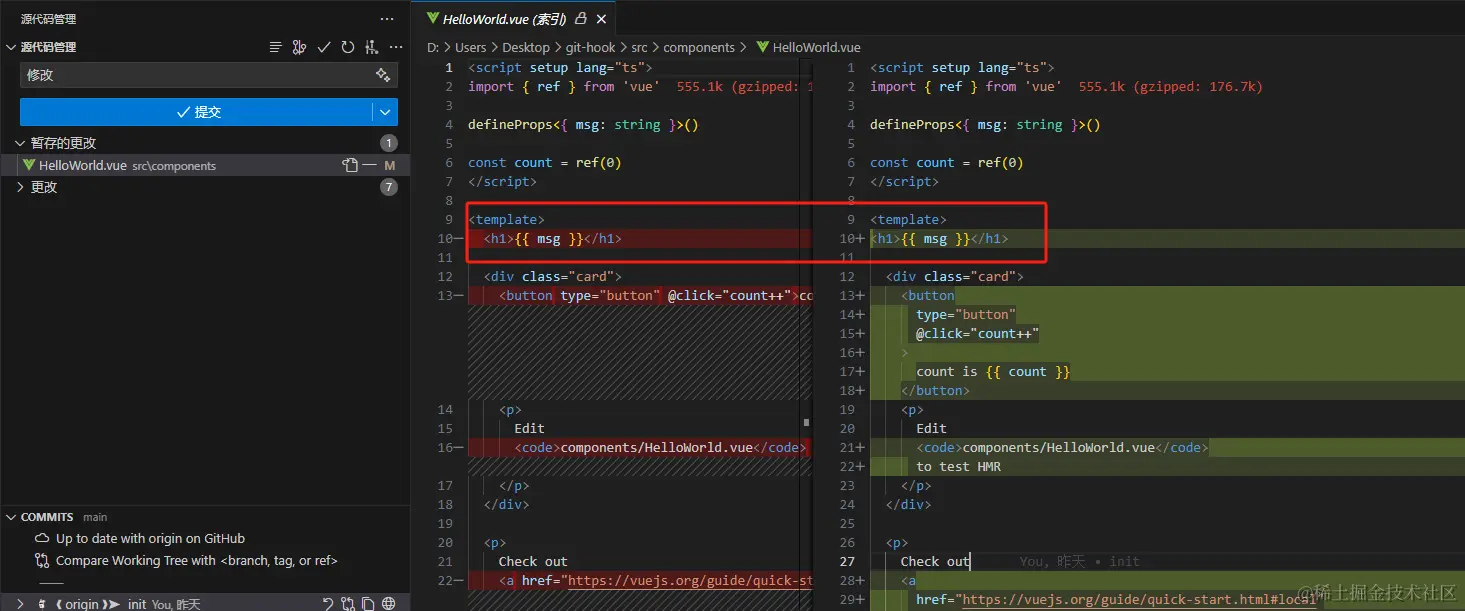
Task: Collapse the source control repository section chevron
Action: click(11, 47)
